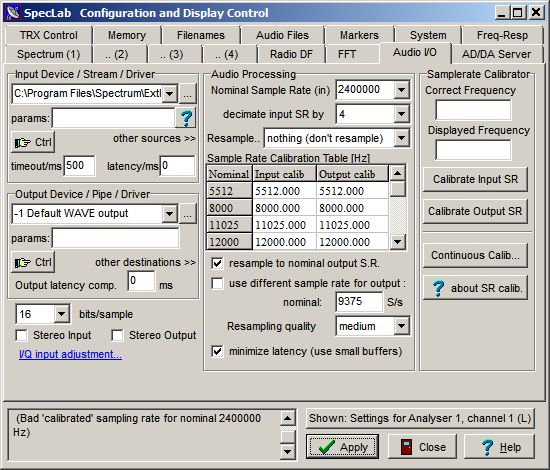Image resolution: width=550 pixels, height=470 pixels.
Task: Select the 8000 nominal row header
Action: coord(229,208)
